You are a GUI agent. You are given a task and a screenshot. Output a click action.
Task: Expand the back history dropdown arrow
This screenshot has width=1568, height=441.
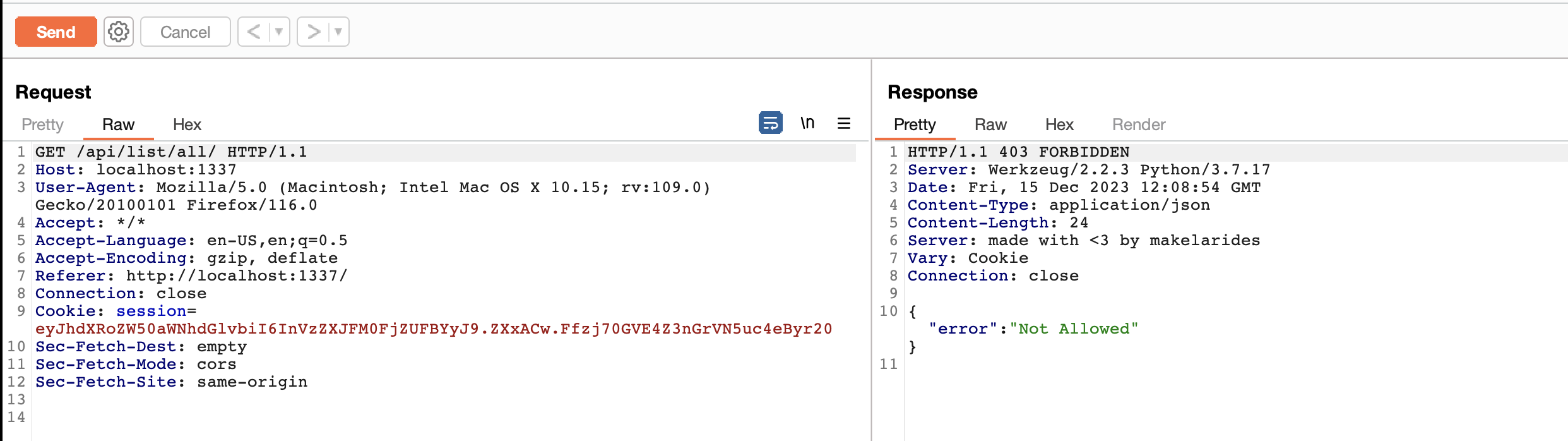[x=278, y=32]
